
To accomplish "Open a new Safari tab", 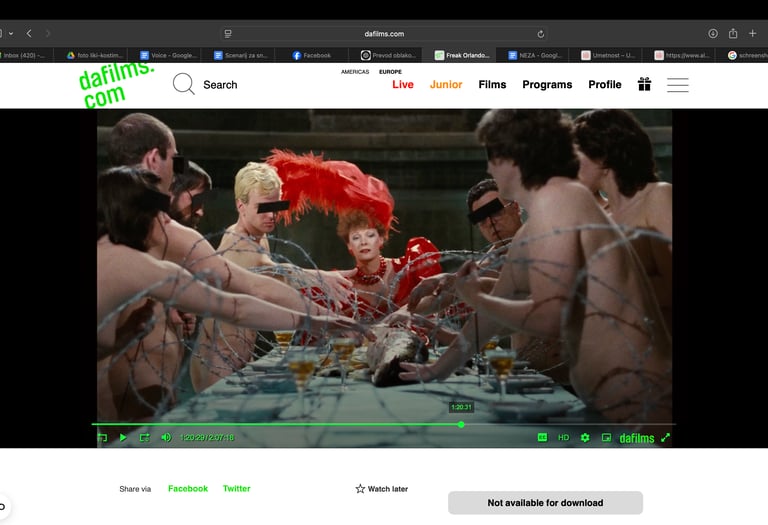I will 753,33.
